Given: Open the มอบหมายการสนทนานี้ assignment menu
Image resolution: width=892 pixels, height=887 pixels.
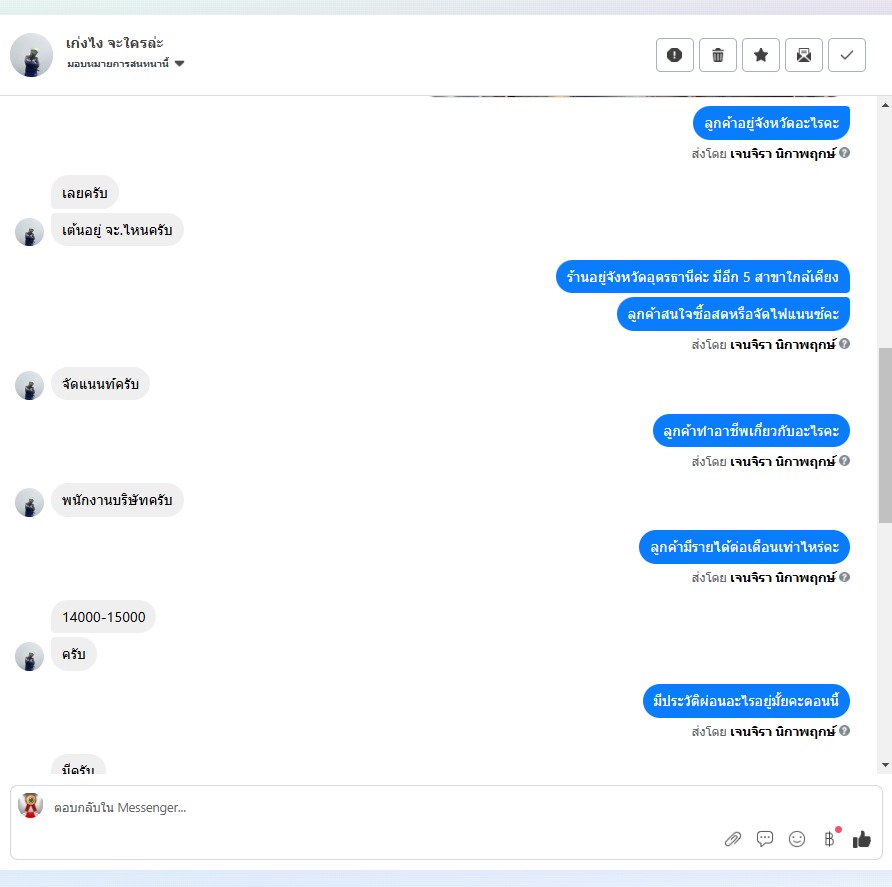Looking at the screenshot, I should click(118, 63).
